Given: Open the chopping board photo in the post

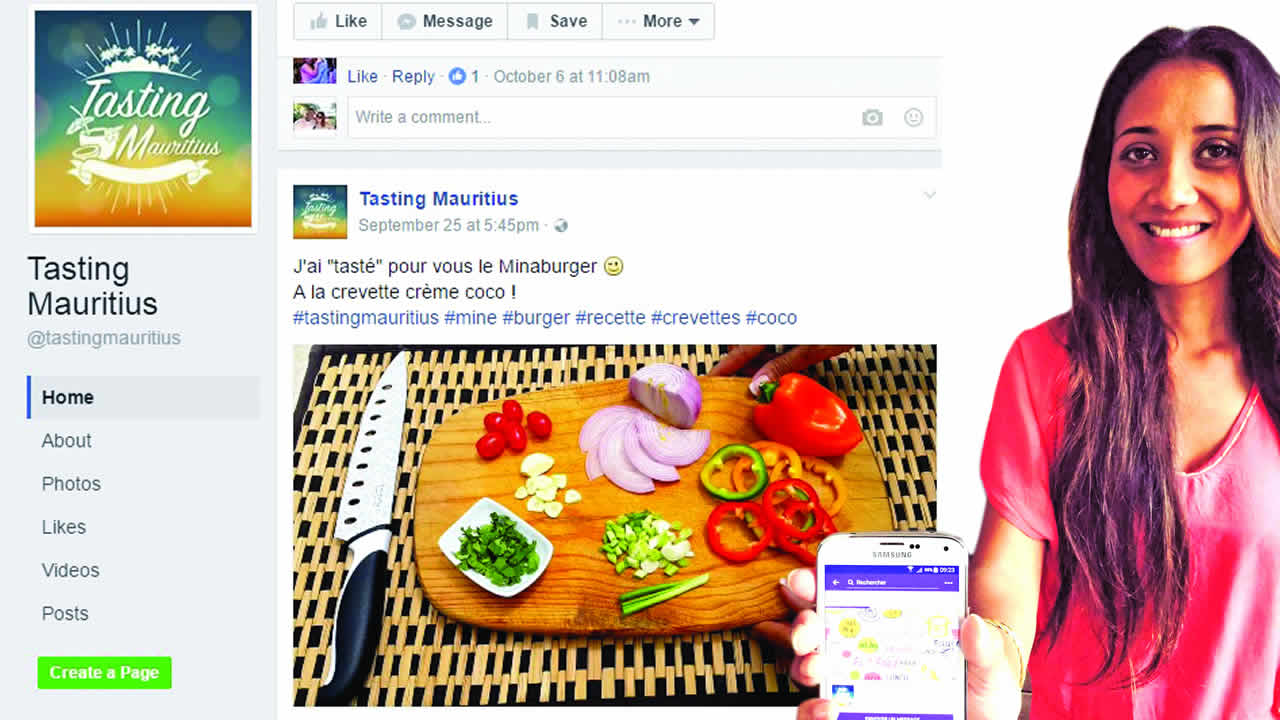Looking at the screenshot, I should (x=614, y=525).
